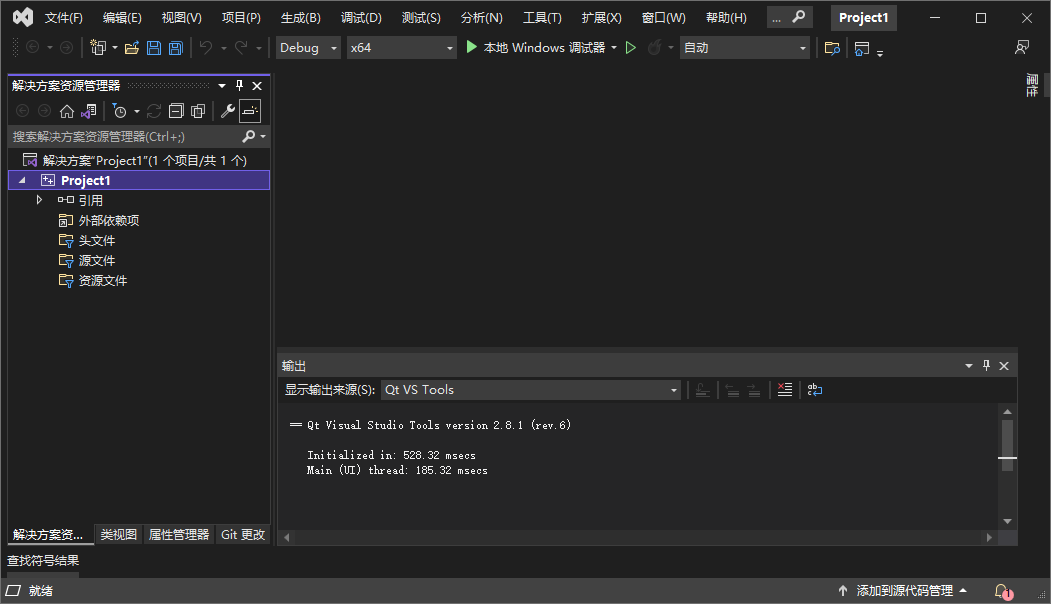The image size is (1051, 604).
Task: Open the 调试 menu
Action: point(362,16)
